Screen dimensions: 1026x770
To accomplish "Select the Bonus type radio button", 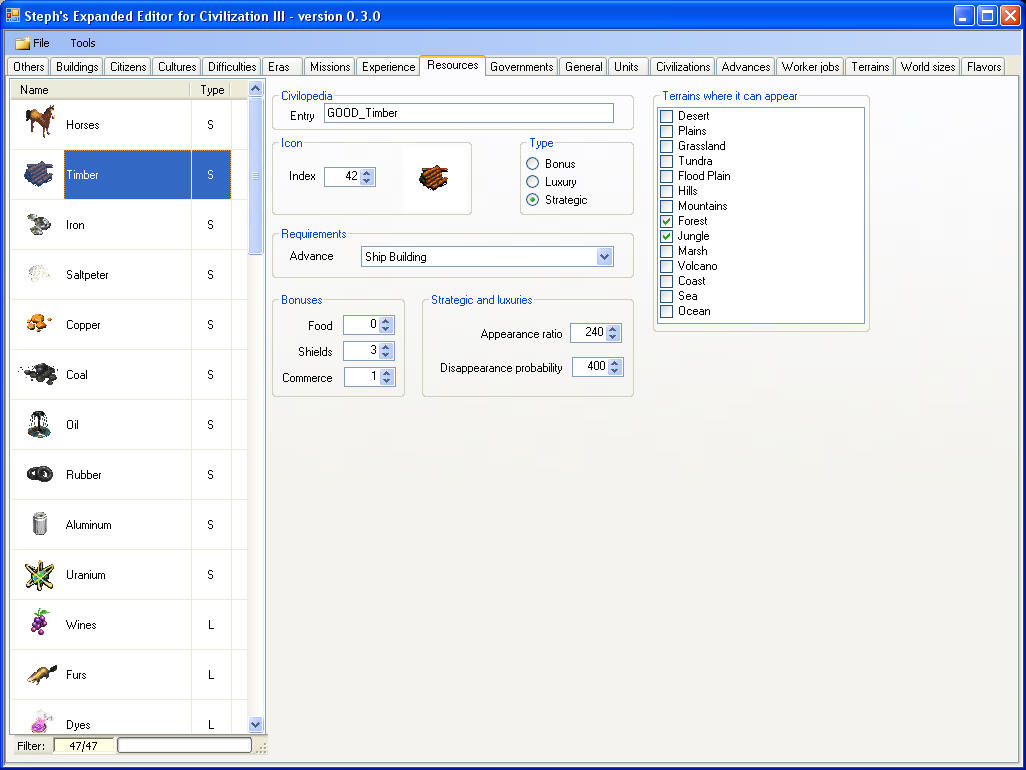I will tap(533, 164).
